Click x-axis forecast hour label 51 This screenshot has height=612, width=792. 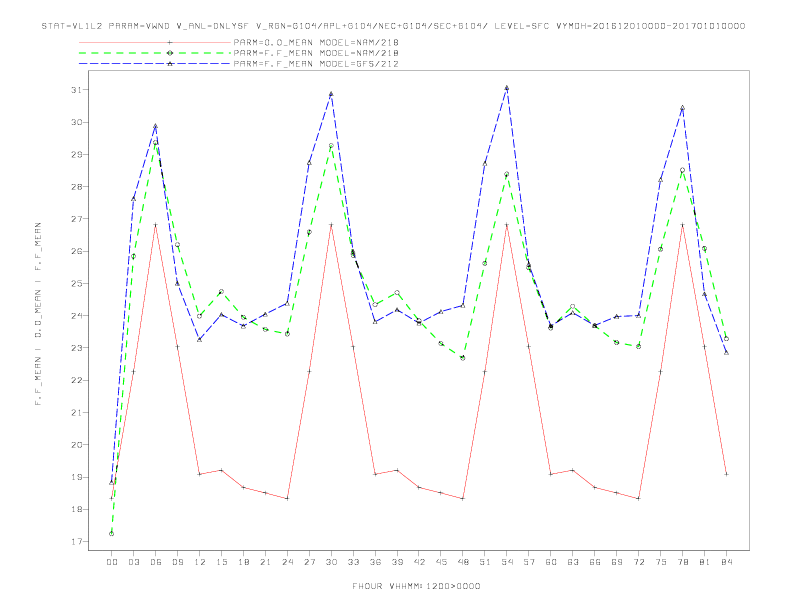click(x=485, y=562)
